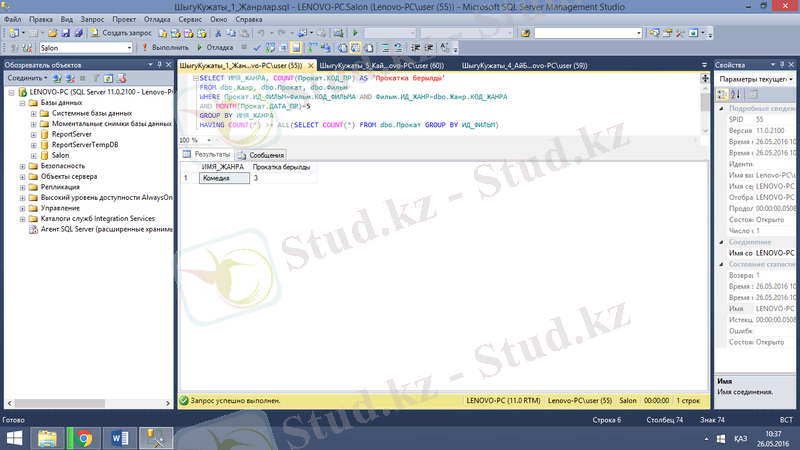Screen dimensions: 800x450
Task: Open the 100 % zoom dropdown
Action: 209,140
